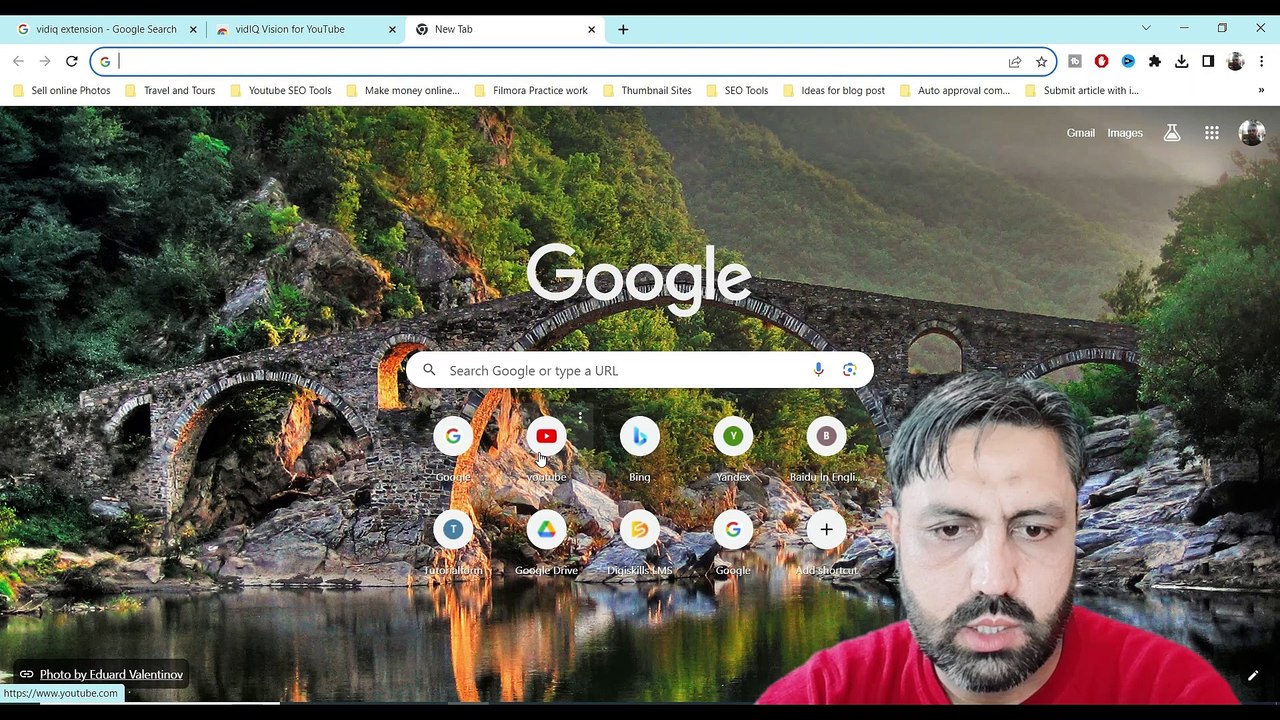Click the blue circular paper-plane extension icon
The image size is (1280, 720).
[1128, 61]
